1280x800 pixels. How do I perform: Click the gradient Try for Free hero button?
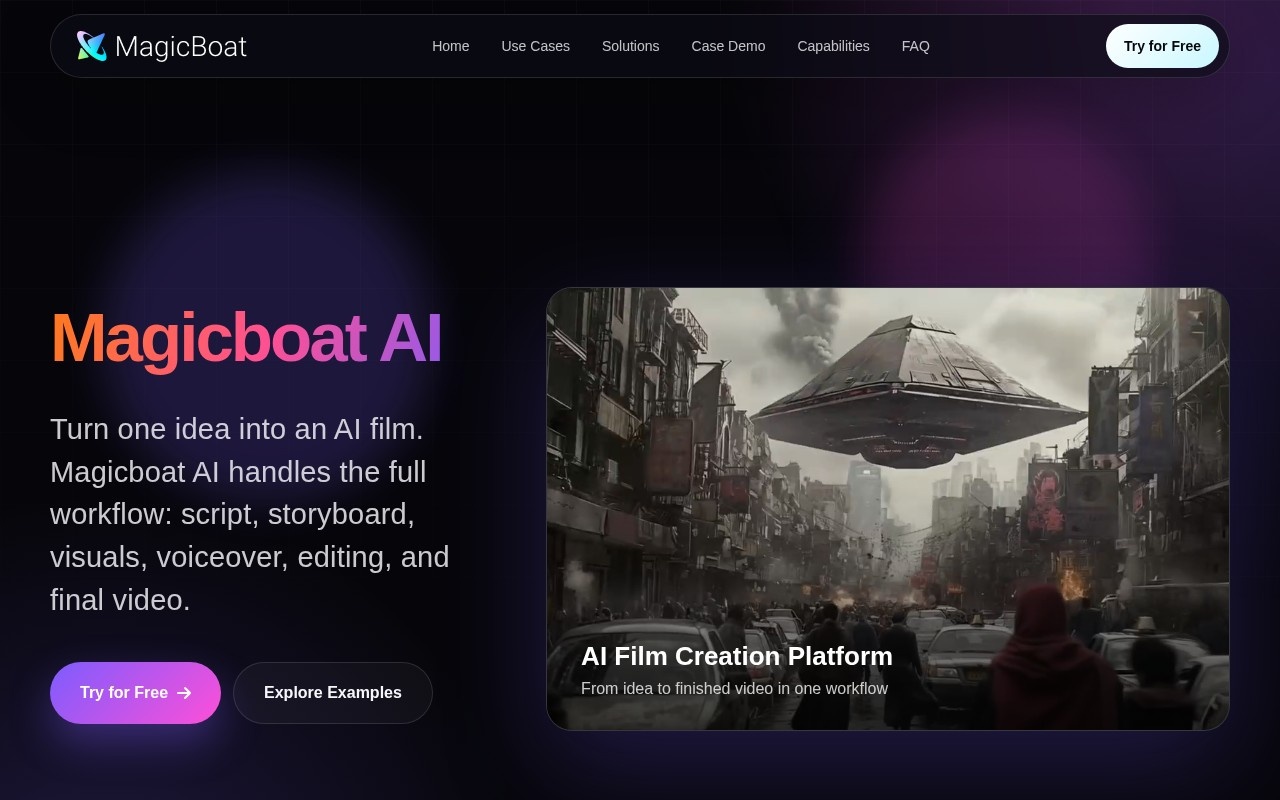(135, 693)
